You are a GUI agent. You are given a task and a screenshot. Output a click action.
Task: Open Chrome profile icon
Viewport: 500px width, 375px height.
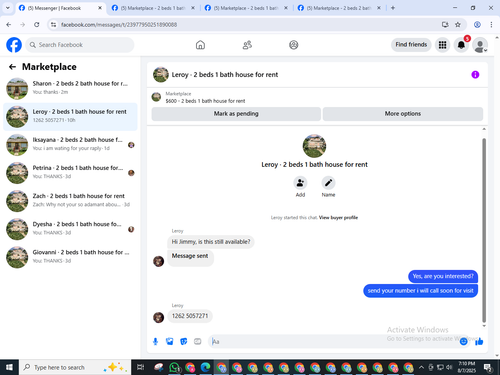(477, 24)
